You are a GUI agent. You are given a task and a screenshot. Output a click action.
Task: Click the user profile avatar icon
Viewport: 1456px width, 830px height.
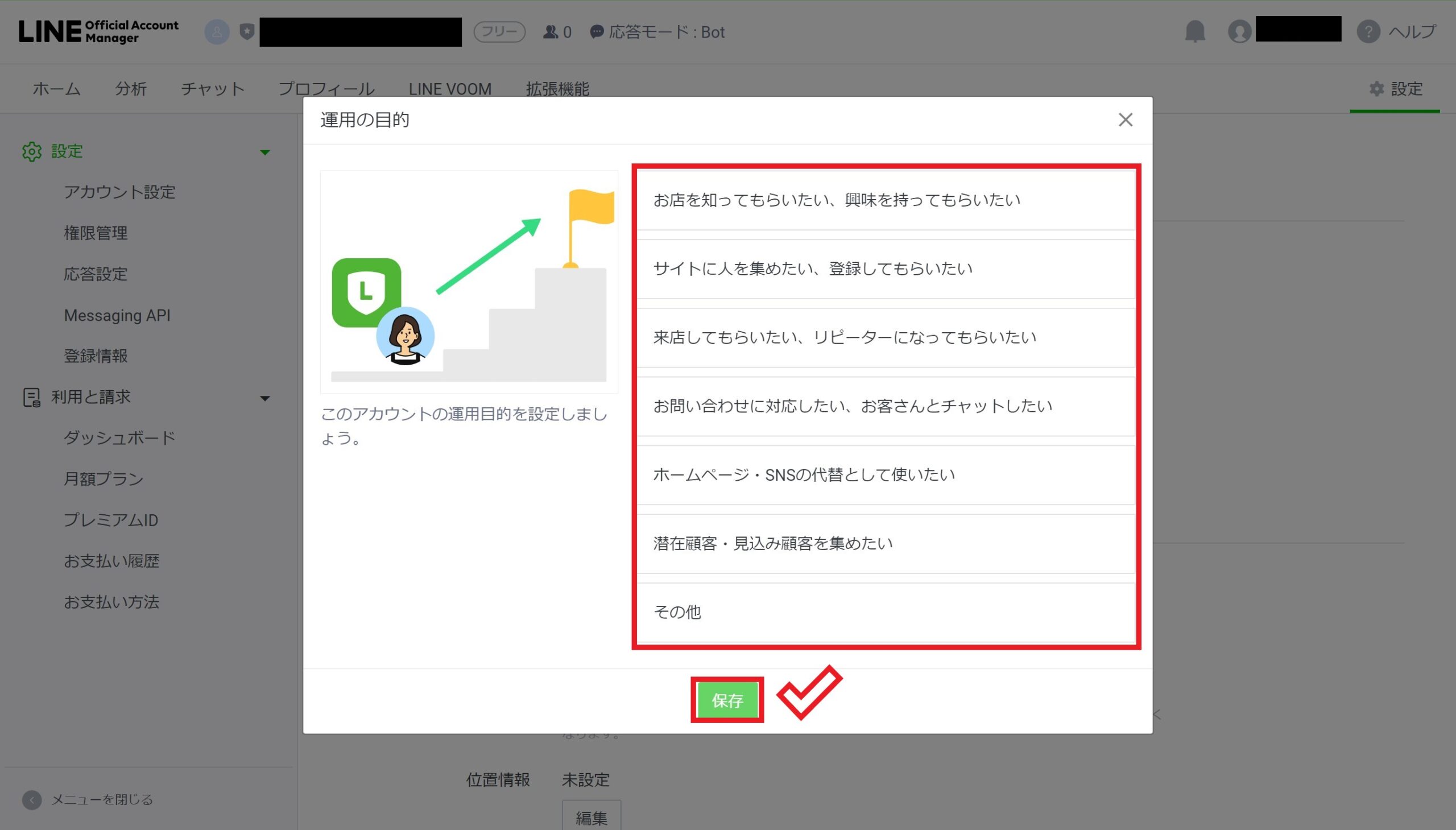pos(1239,31)
